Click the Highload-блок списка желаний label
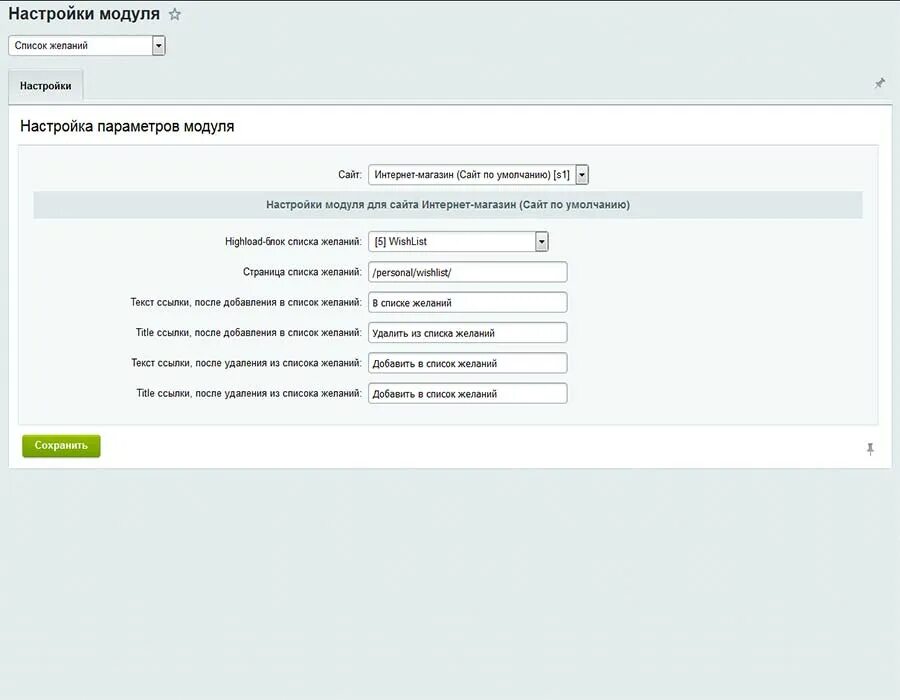Screen dimensions: 900x700 coord(293,242)
